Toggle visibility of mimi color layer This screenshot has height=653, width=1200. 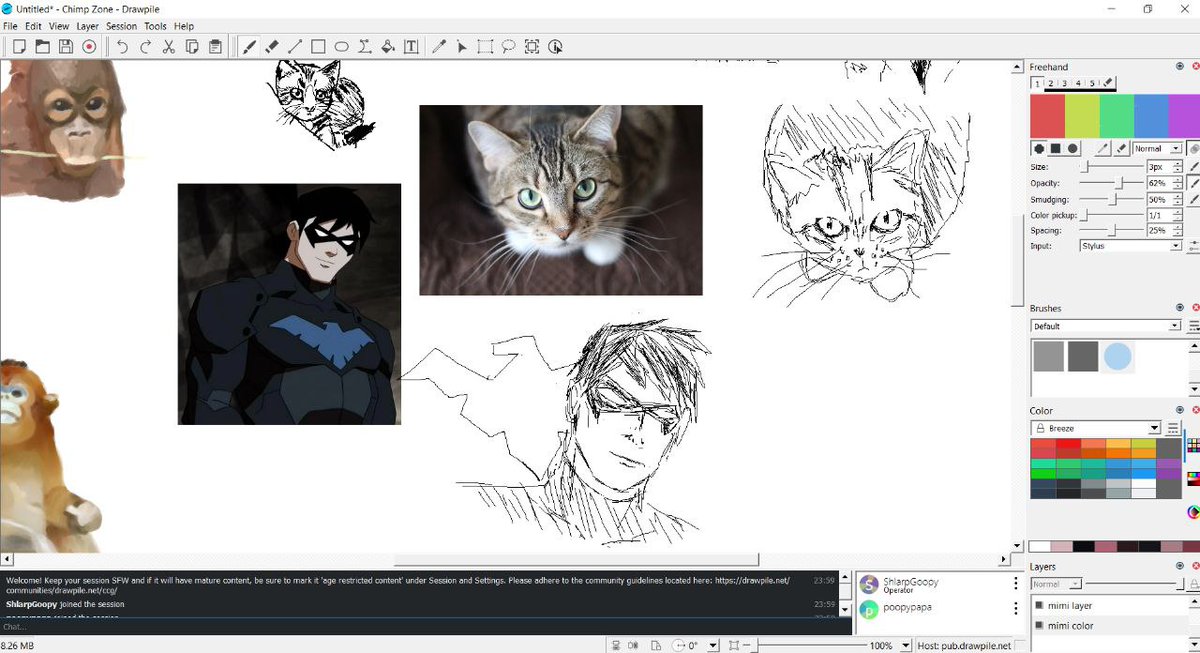click(x=1040, y=626)
